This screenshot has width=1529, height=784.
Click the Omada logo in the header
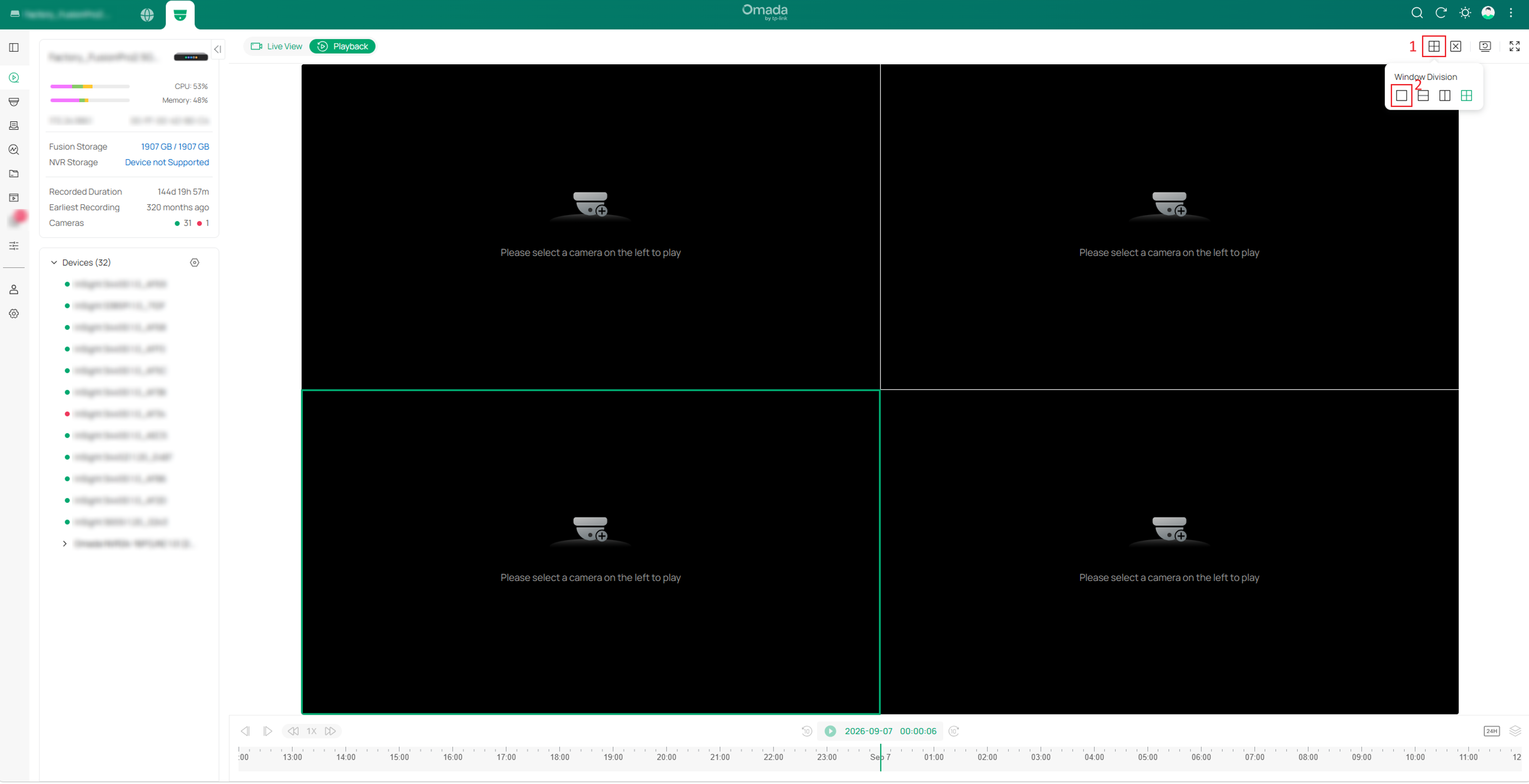[764, 12]
